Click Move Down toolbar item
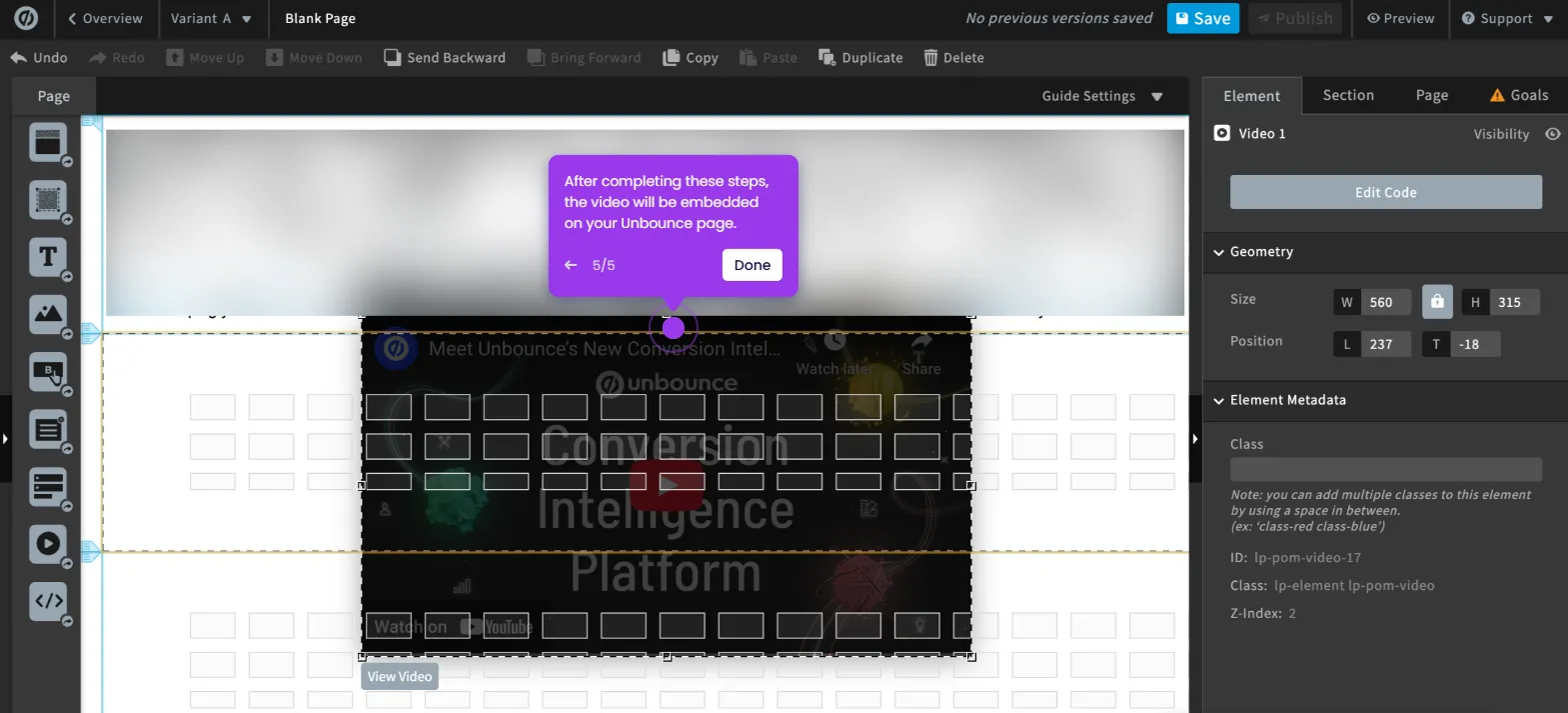Viewport: 1568px width, 713px height. tap(314, 58)
